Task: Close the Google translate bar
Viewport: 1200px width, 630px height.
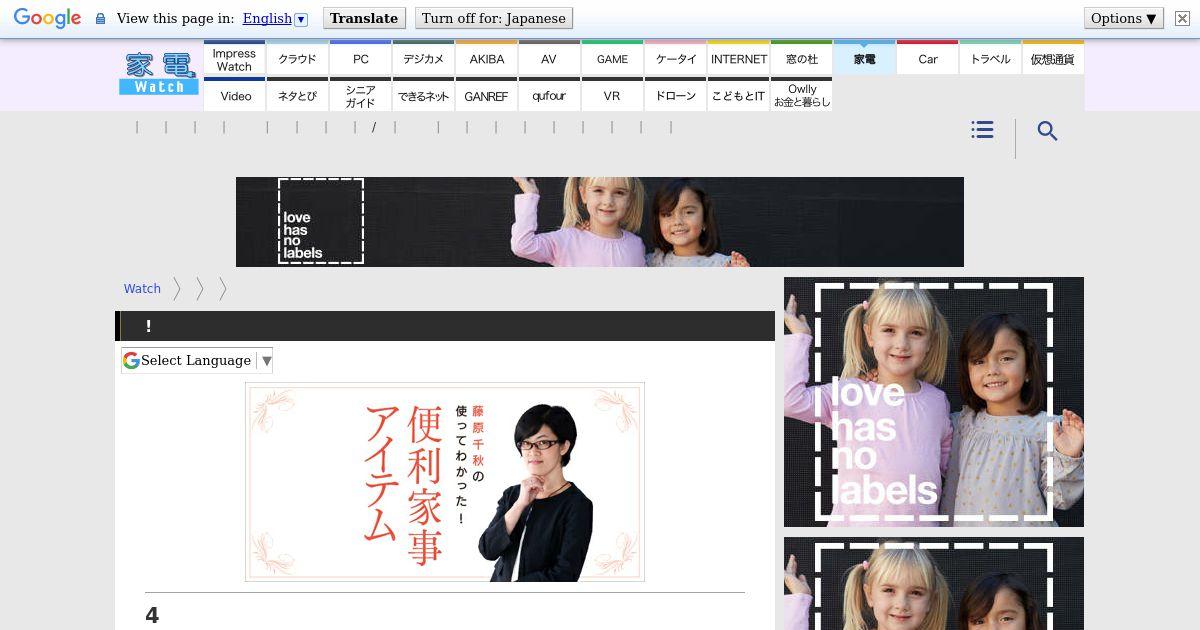Action: [1181, 18]
